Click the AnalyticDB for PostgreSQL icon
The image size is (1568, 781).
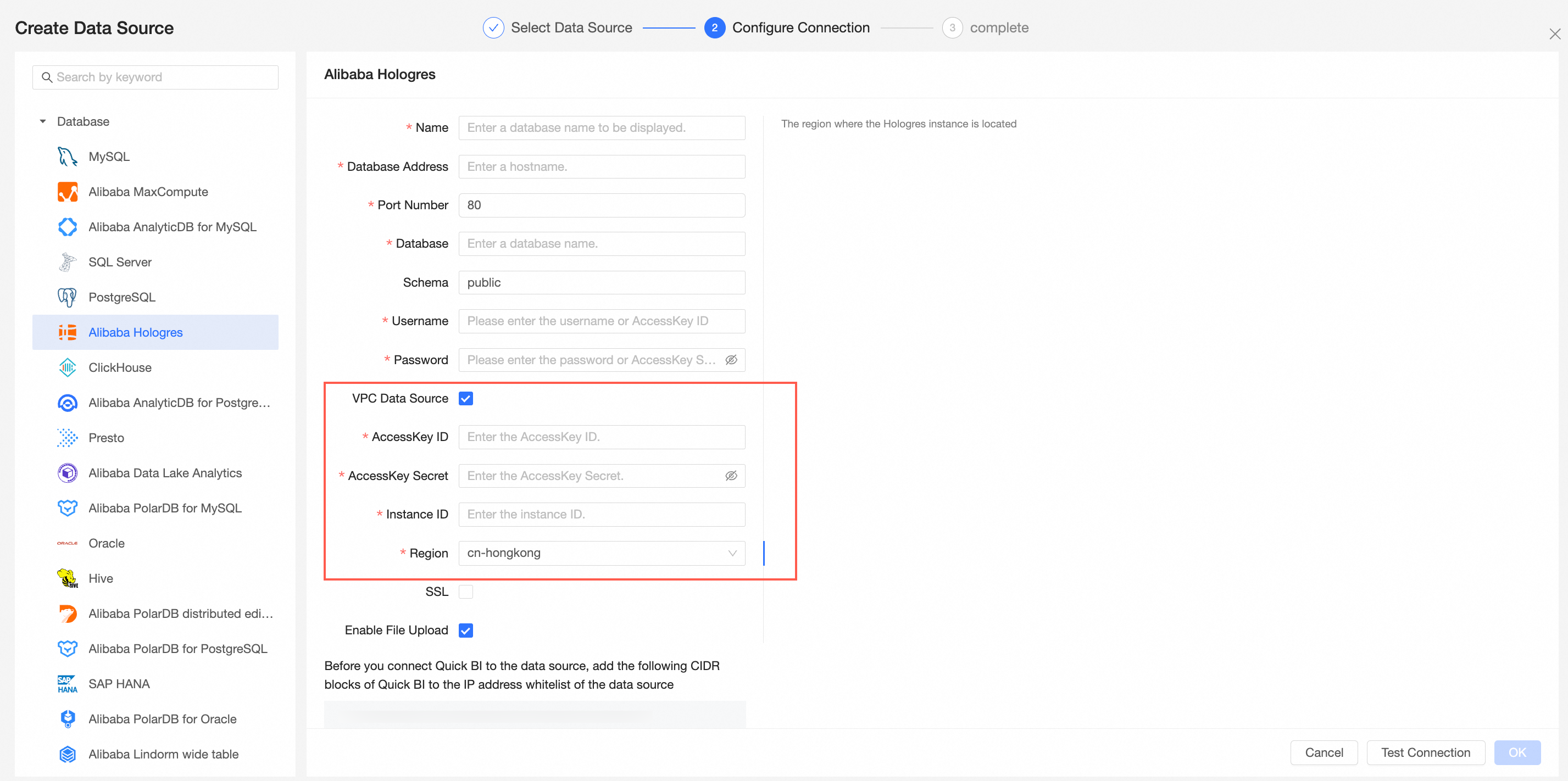point(68,403)
